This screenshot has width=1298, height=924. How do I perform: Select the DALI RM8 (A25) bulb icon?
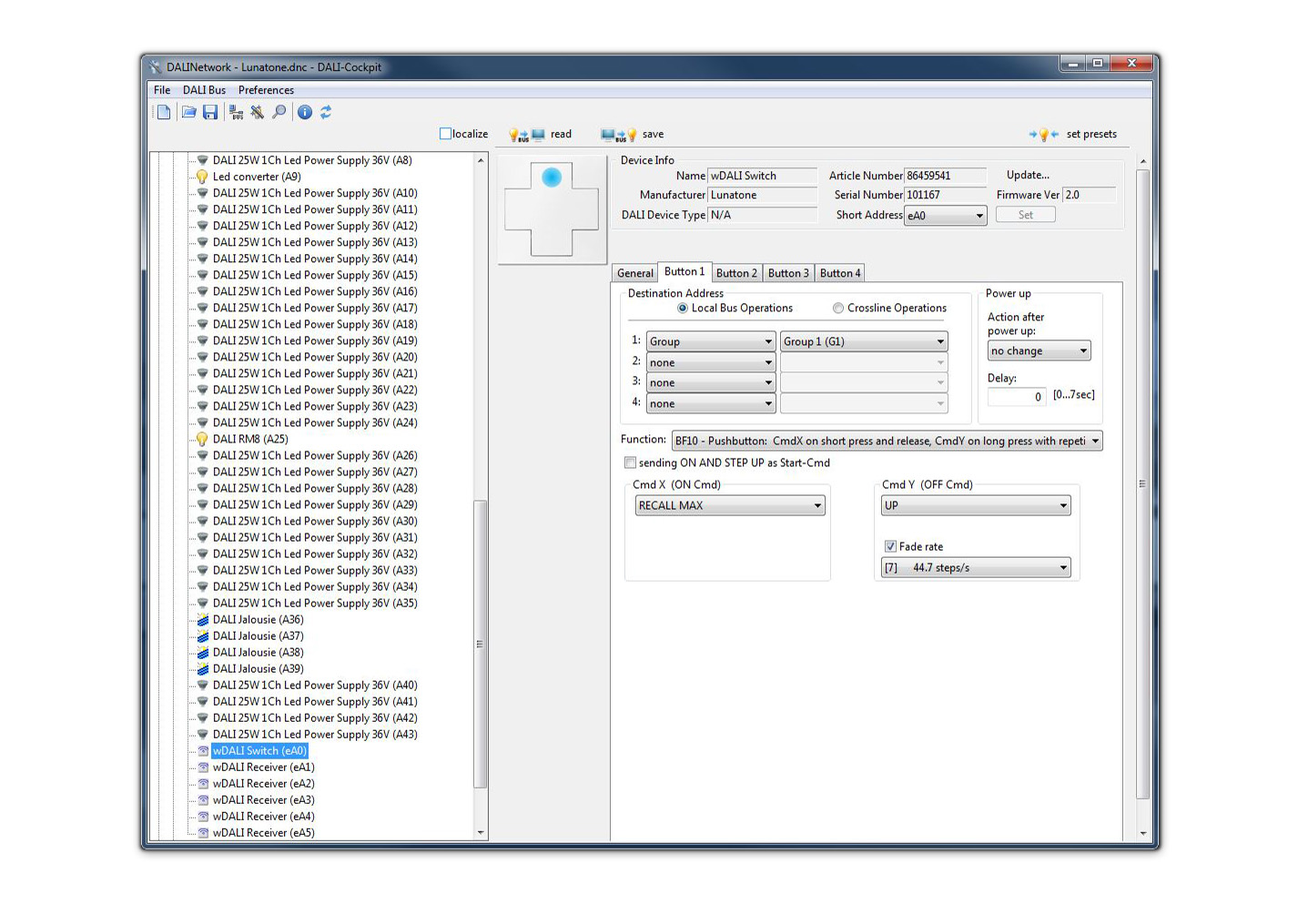coord(202,439)
